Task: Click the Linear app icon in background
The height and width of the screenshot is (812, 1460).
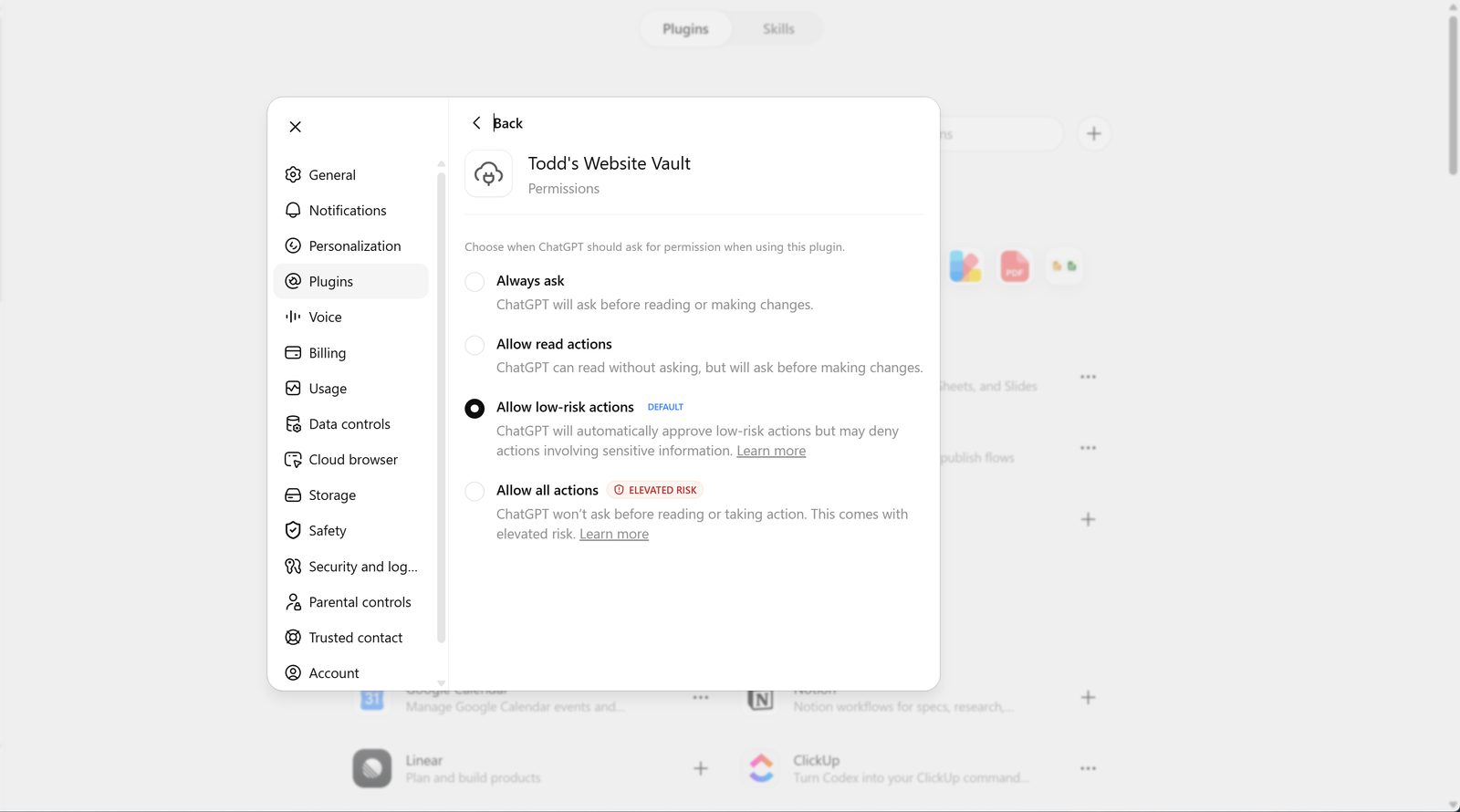Action: pos(372,768)
